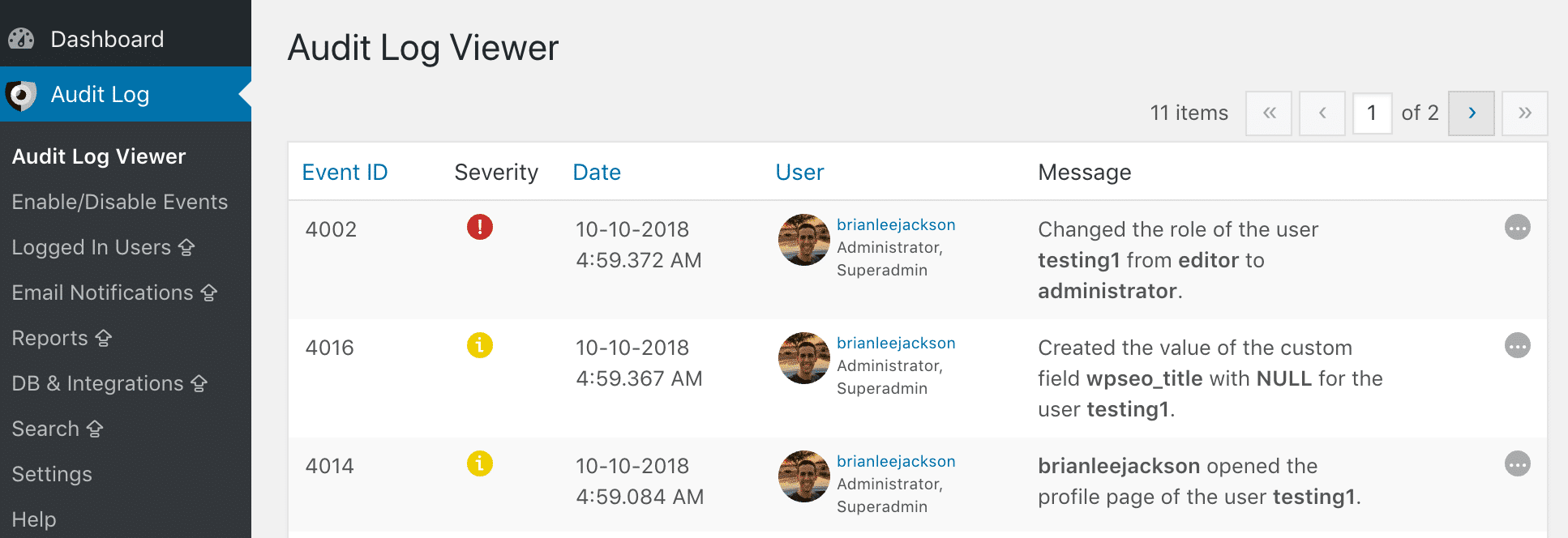
Task: Open more details icon for event 4016
Action: click(x=1517, y=346)
